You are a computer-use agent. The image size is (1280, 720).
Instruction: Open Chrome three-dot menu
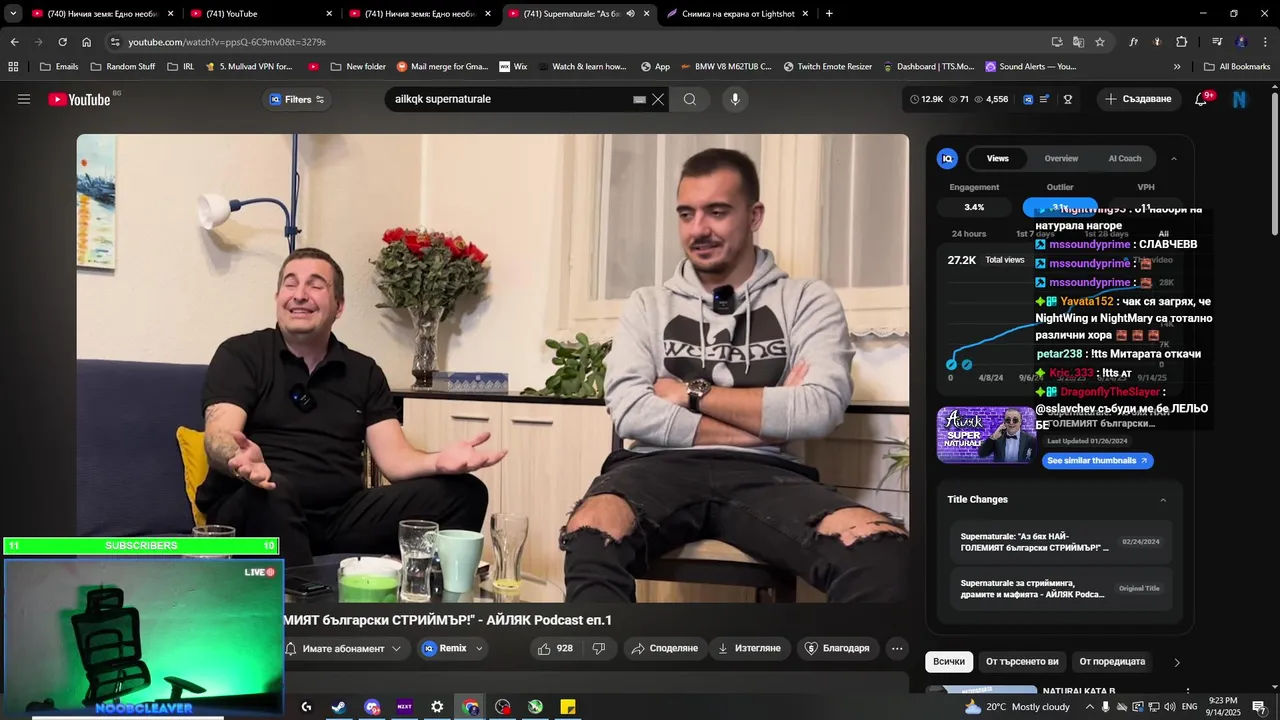click(1265, 42)
